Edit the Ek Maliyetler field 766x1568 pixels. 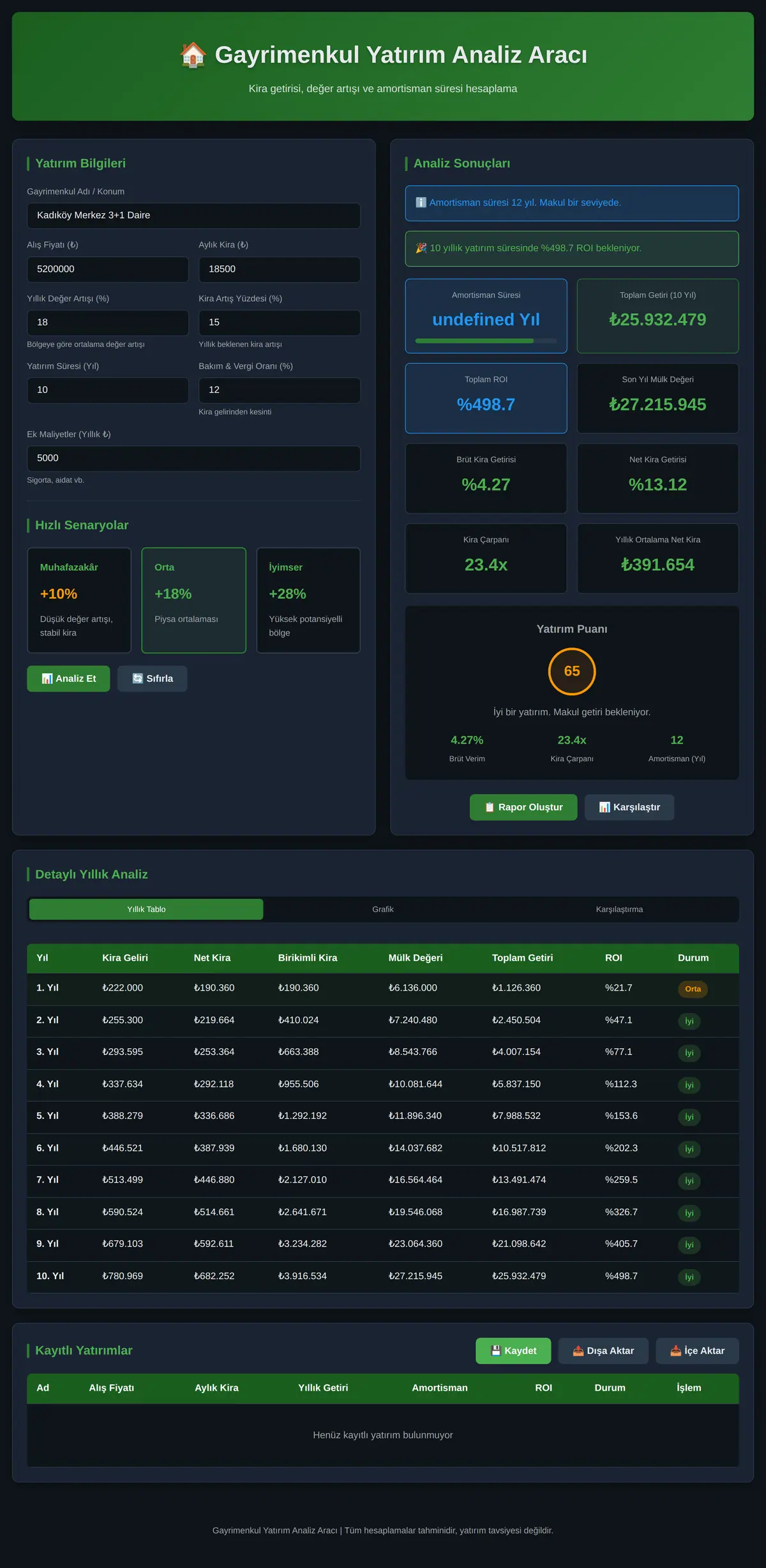[193, 459]
